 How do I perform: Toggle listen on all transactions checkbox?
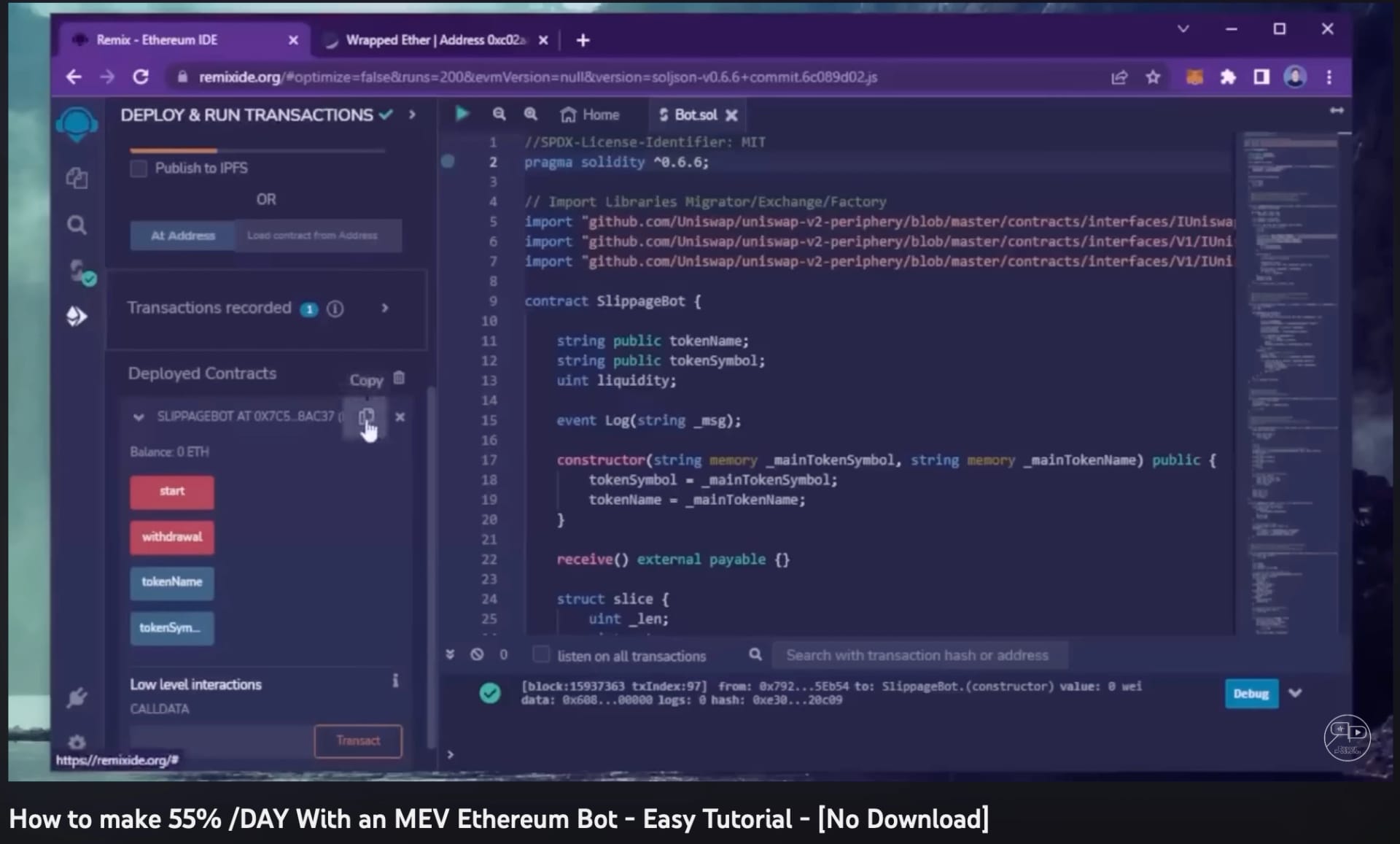point(540,654)
